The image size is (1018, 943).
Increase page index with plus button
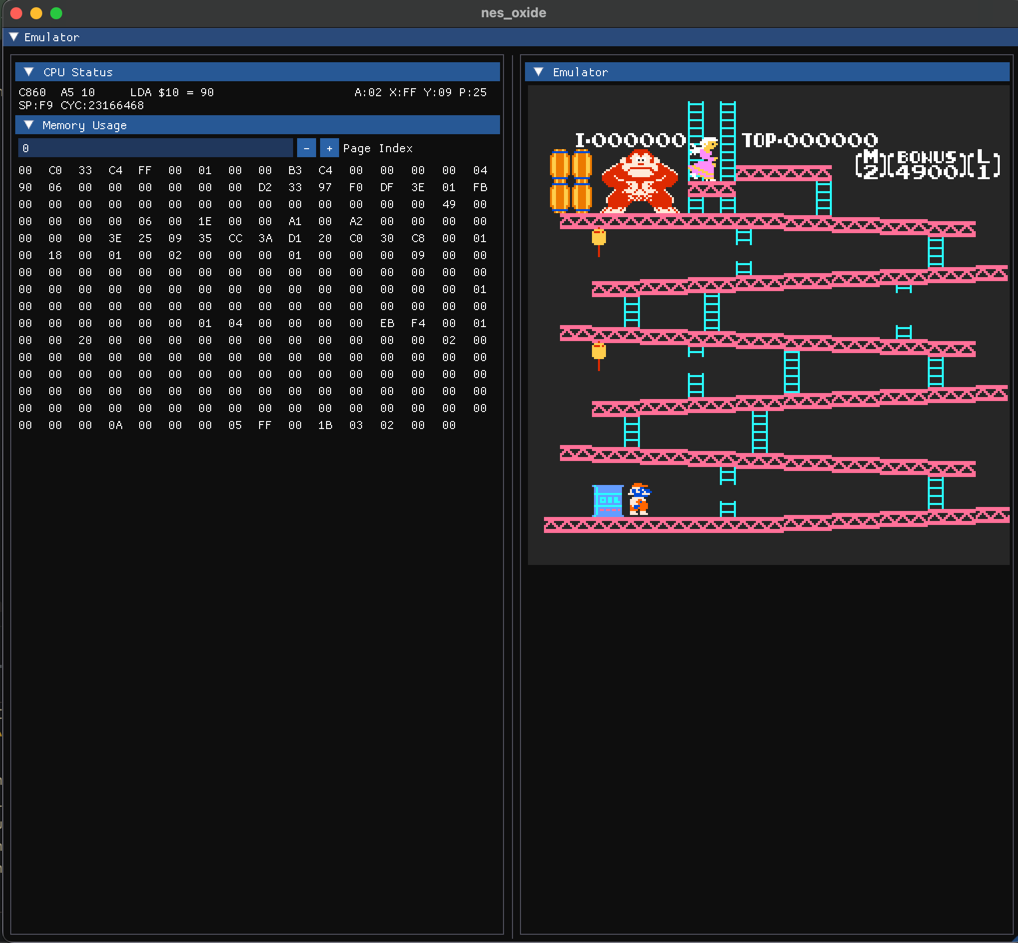click(x=329, y=148)
